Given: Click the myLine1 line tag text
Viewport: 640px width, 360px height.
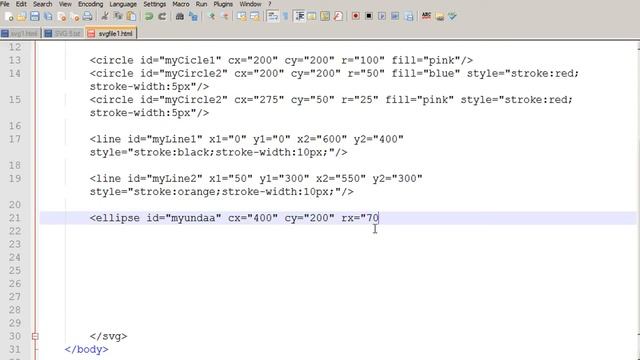Looking at the screenshot, I should point(247,139).
